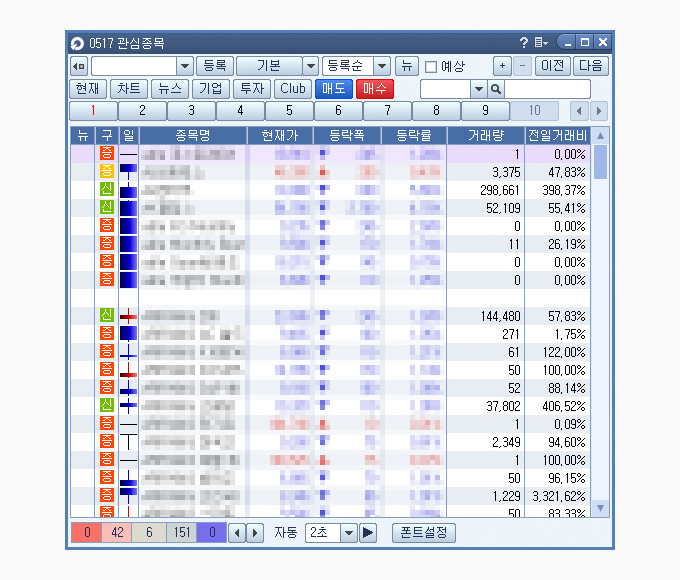
Task: Open the 폰트설정 font settings button
Action: 424,533
